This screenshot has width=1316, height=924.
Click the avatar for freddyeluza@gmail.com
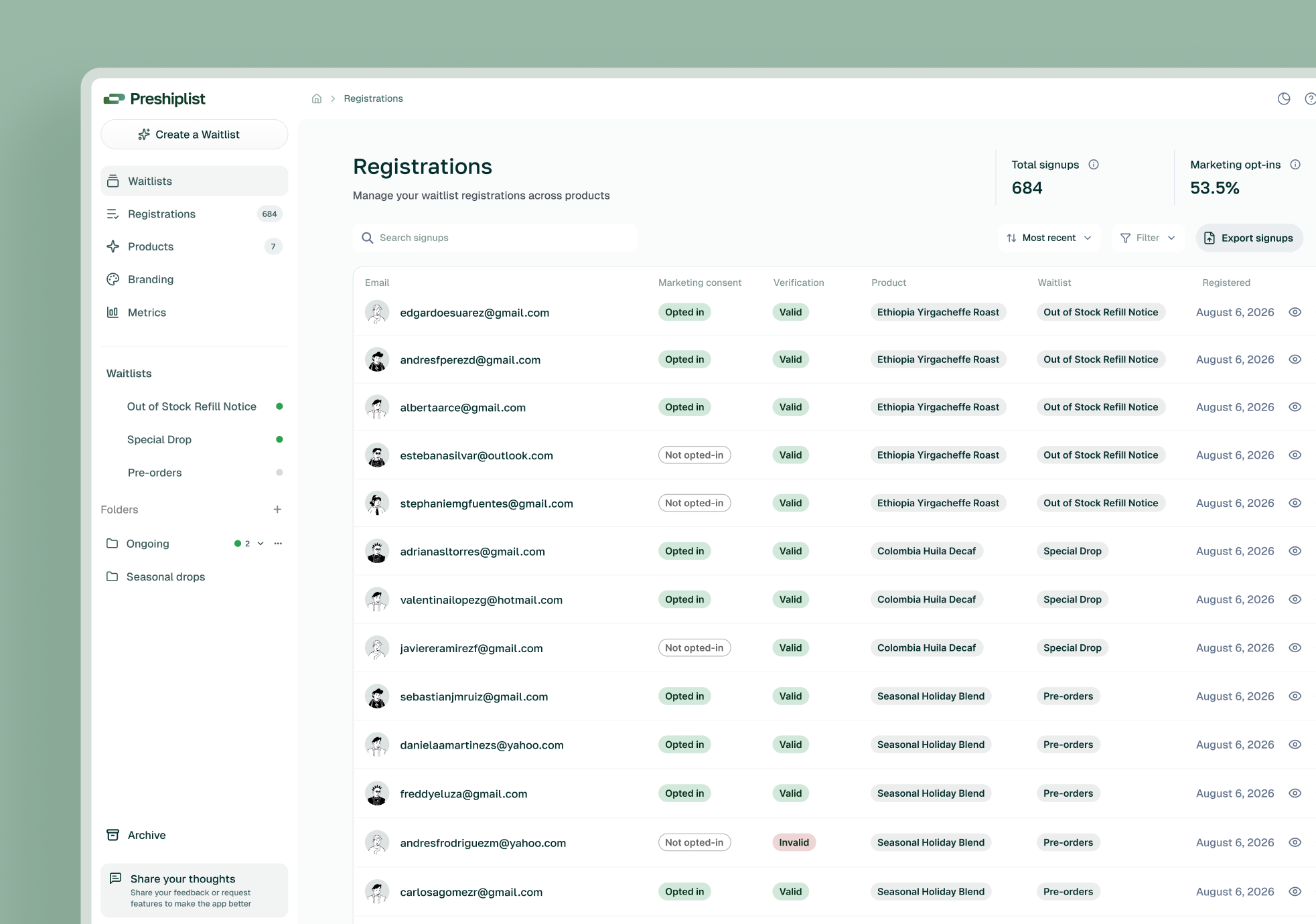377,793
